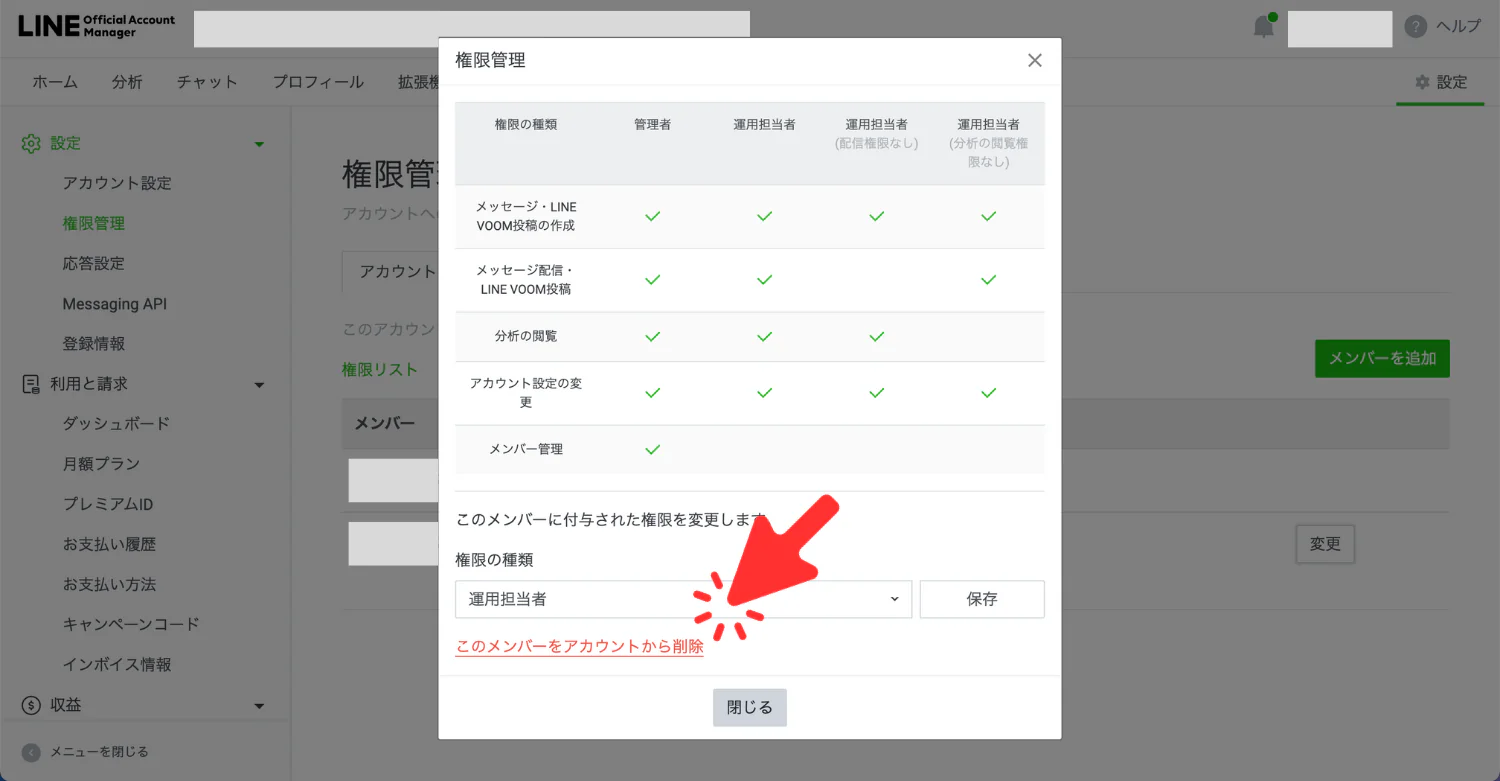Click the collapse menu arrow icon

31,752
